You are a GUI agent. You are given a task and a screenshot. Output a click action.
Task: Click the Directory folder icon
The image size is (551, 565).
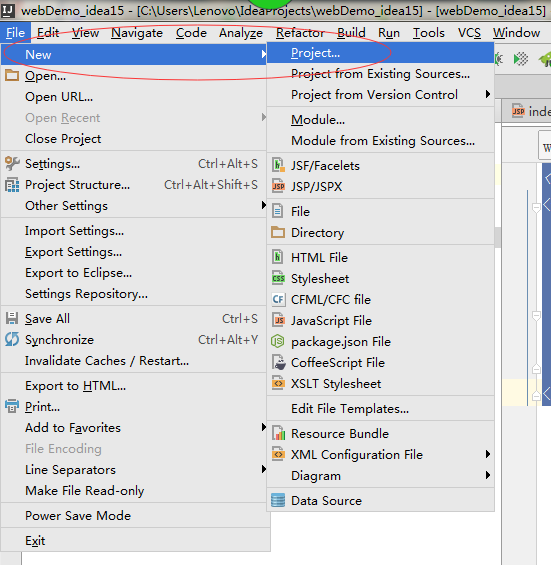[x=278, y=232]
